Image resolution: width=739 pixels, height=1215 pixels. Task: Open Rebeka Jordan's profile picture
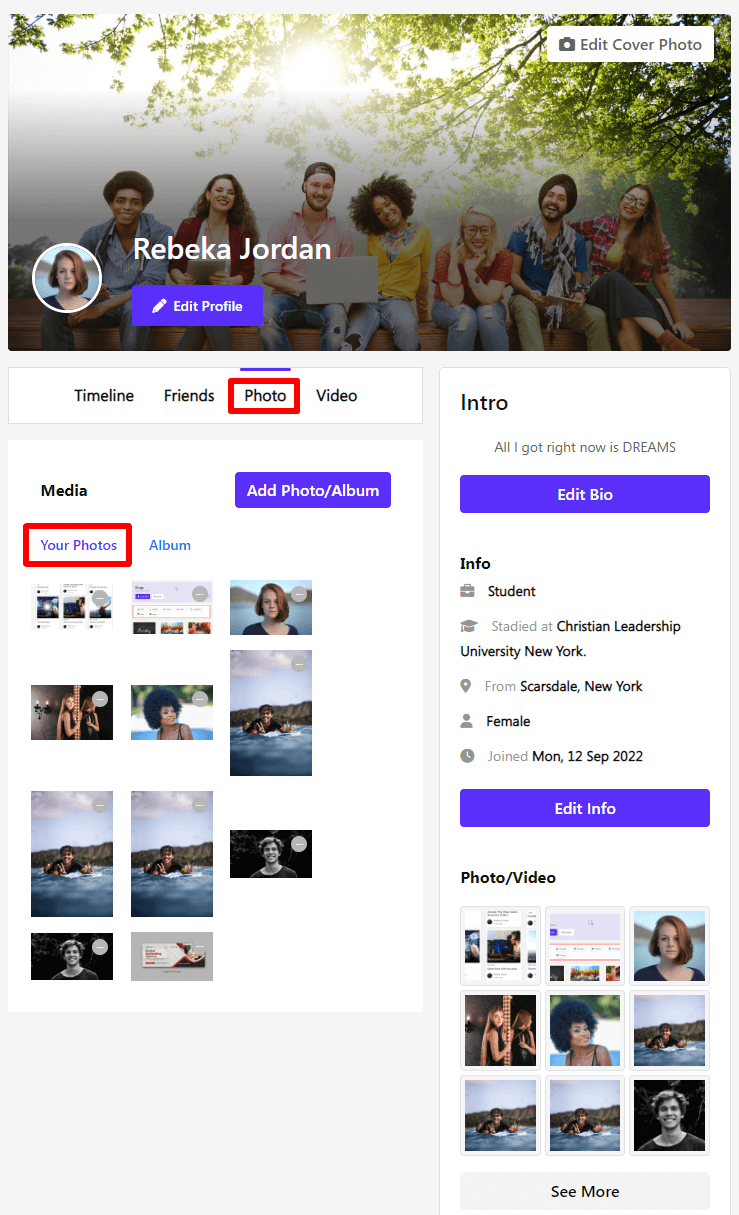[x=67, y=277]
